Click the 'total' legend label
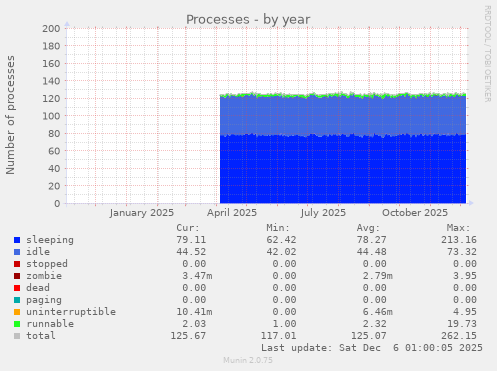The height and width of the screenshot is (371, 497). 41,336
